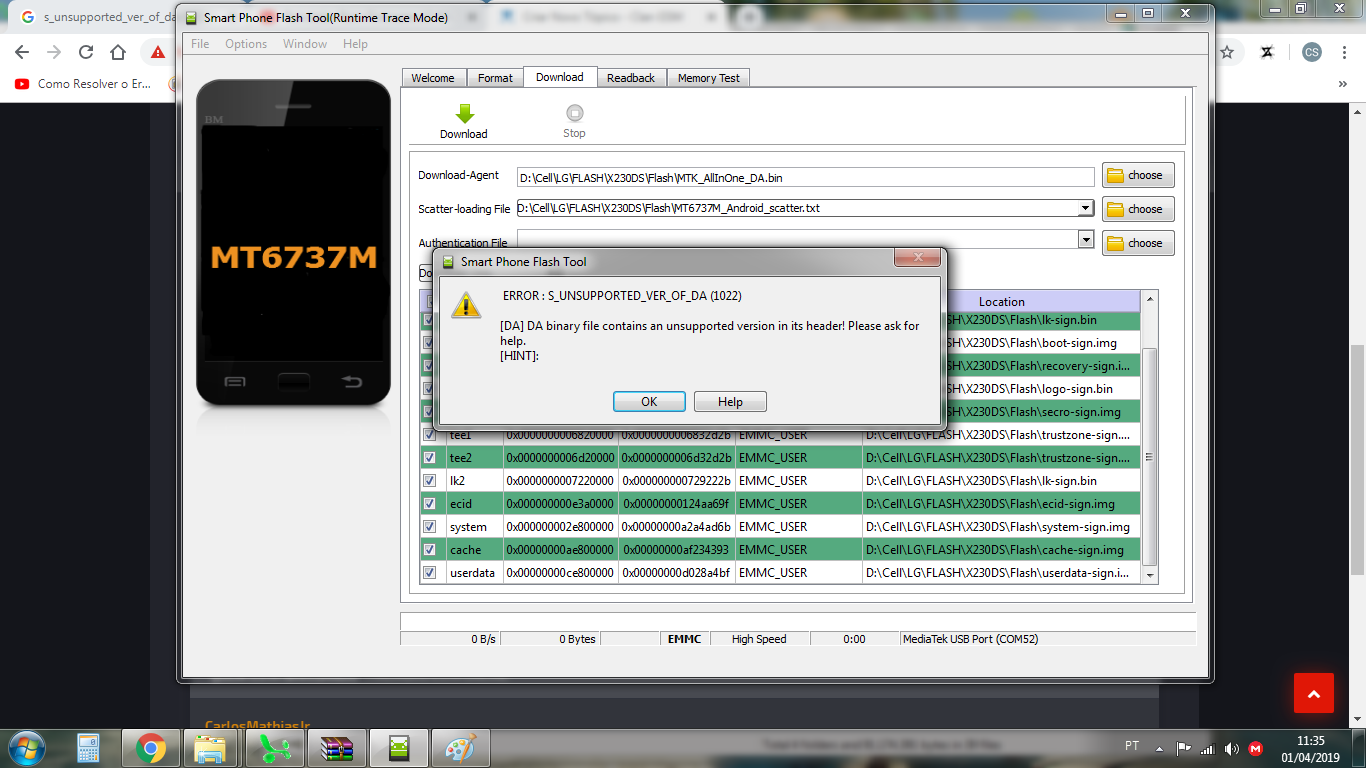The image size is (1366, 768).
Task: Click the volume icon in system tray
Action: coord(1231,748)
